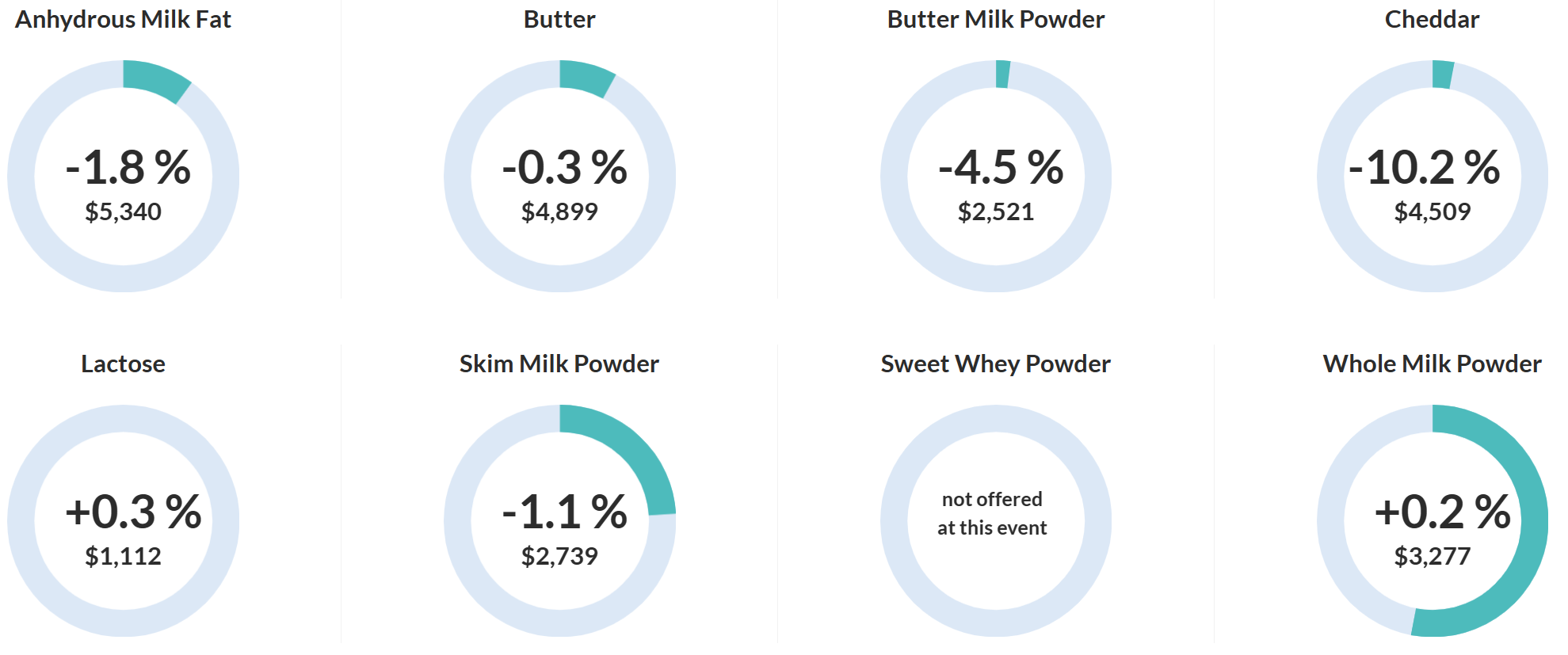Click the Cheddar product title
The image size is (1568, 655).
(x=1432, y=19)
